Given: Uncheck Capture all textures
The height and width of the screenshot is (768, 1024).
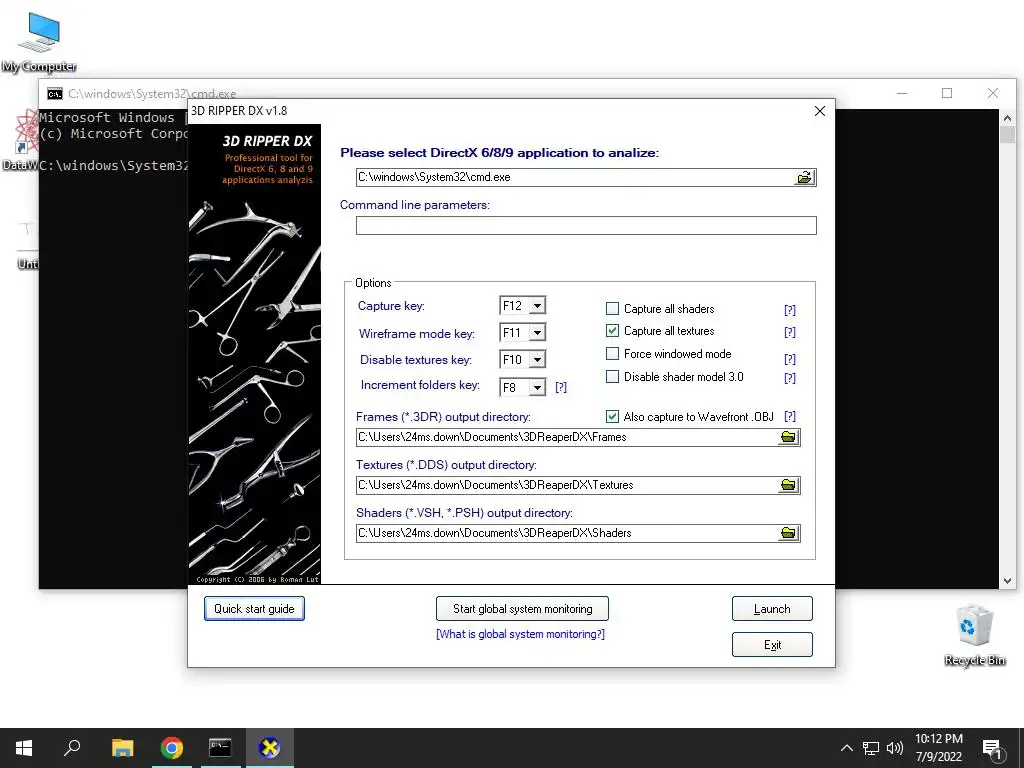Looking at the screenshot, I should coord(612,330).
